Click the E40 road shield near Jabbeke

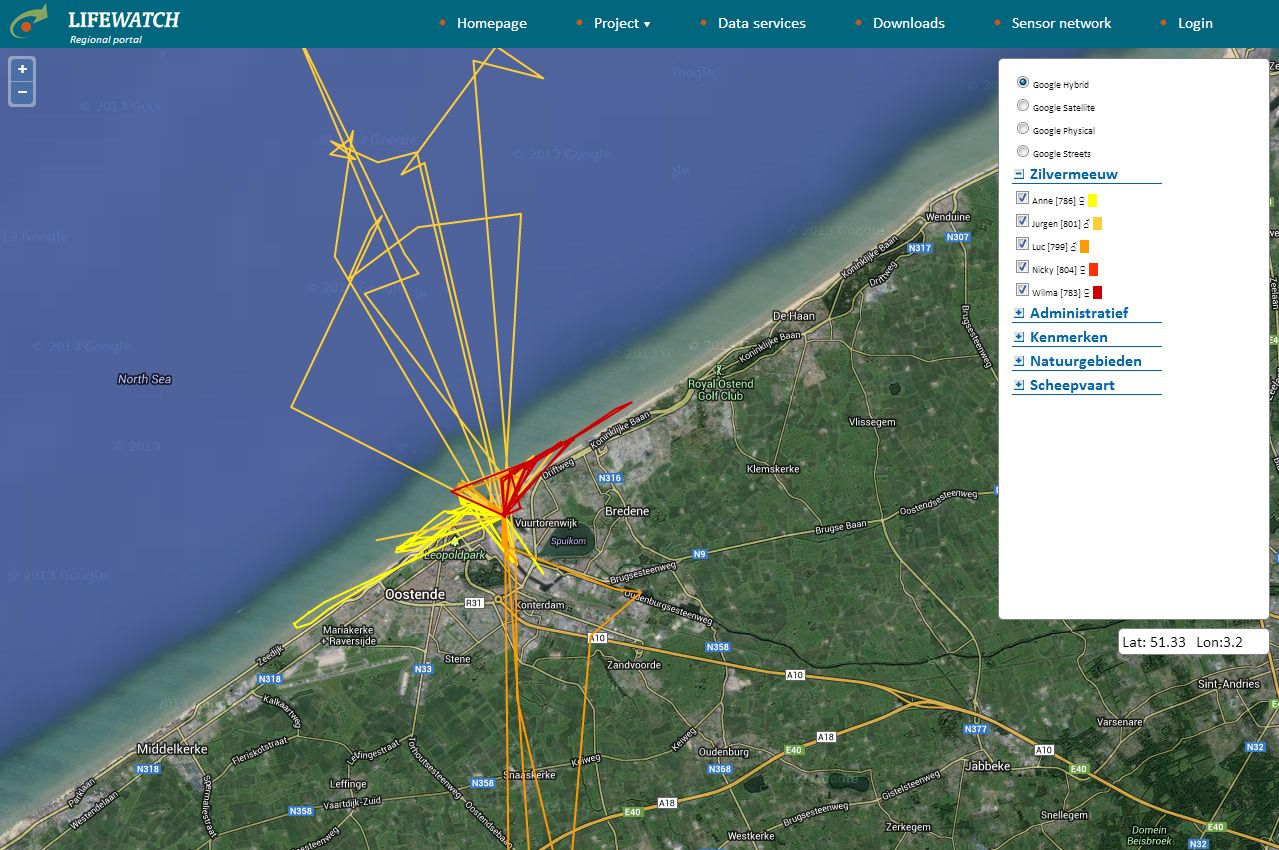(1078, 769)
